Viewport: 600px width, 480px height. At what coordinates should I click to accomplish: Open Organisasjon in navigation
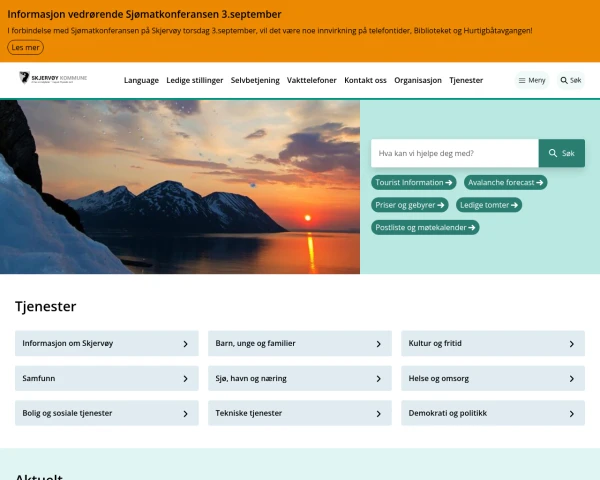tap(418, 80)
